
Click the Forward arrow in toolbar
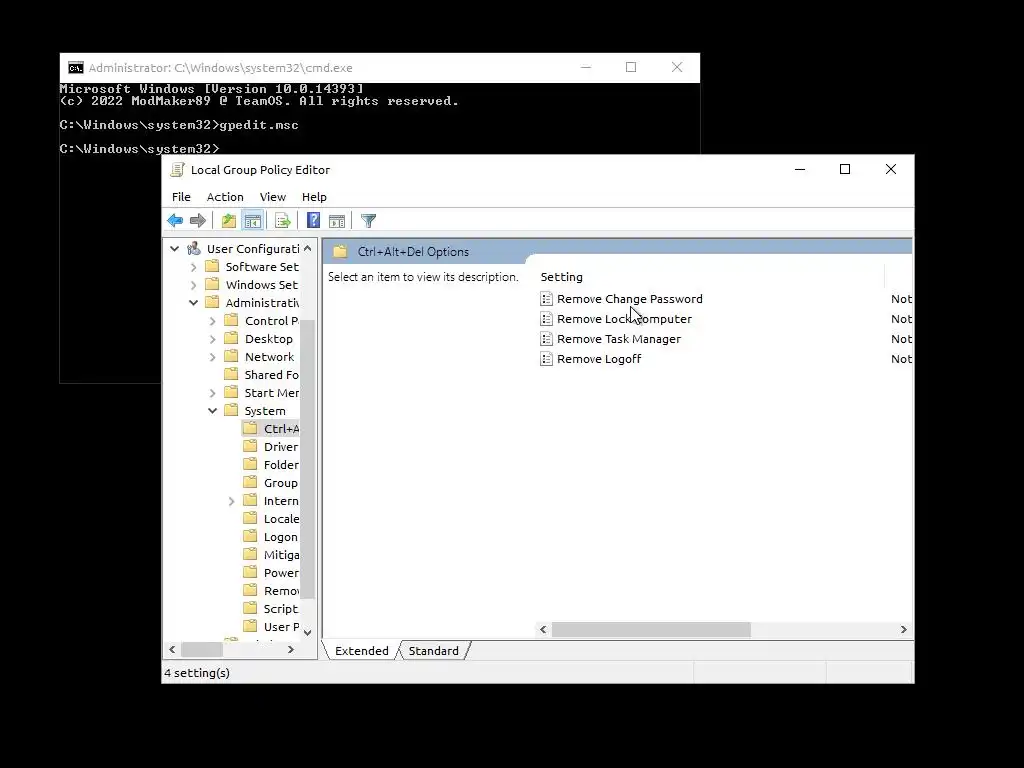point(198,221)
